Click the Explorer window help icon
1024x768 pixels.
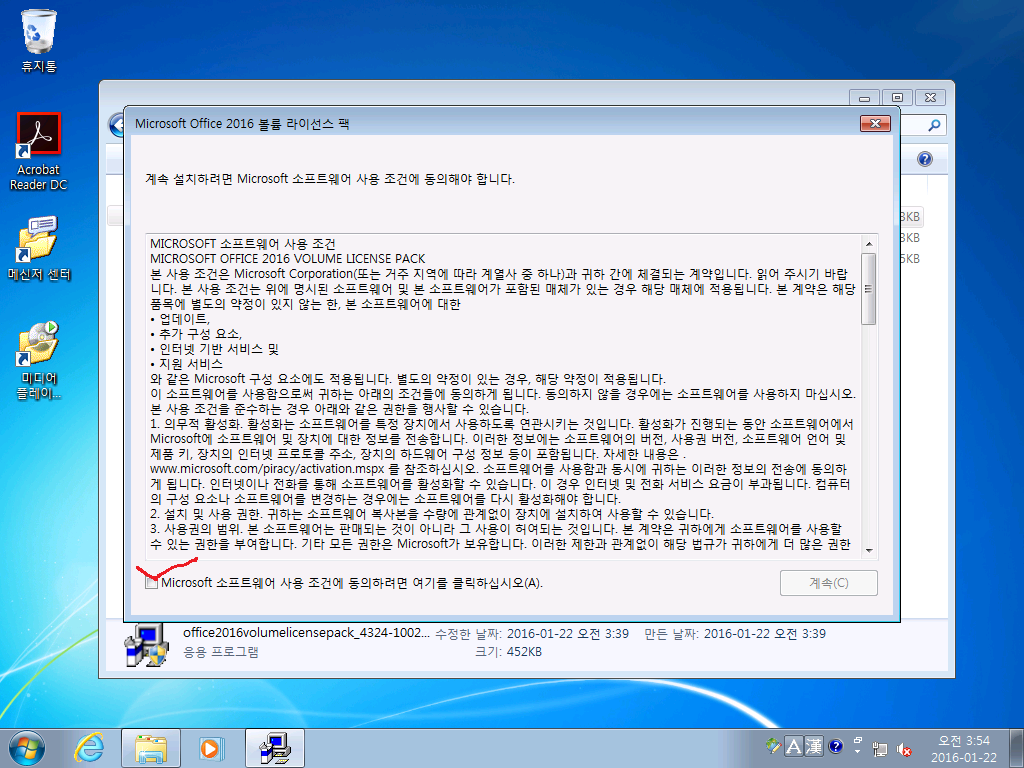(924, 159)
